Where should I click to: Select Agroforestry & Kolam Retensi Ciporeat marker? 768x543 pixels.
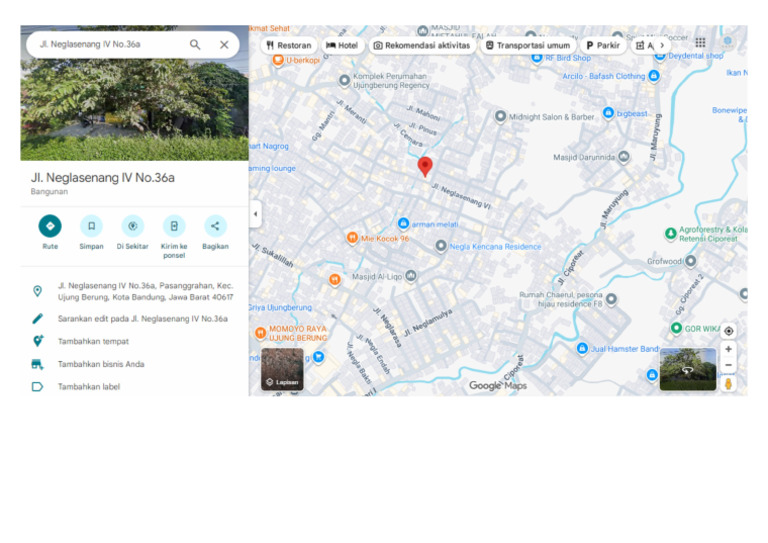point(671,234)
